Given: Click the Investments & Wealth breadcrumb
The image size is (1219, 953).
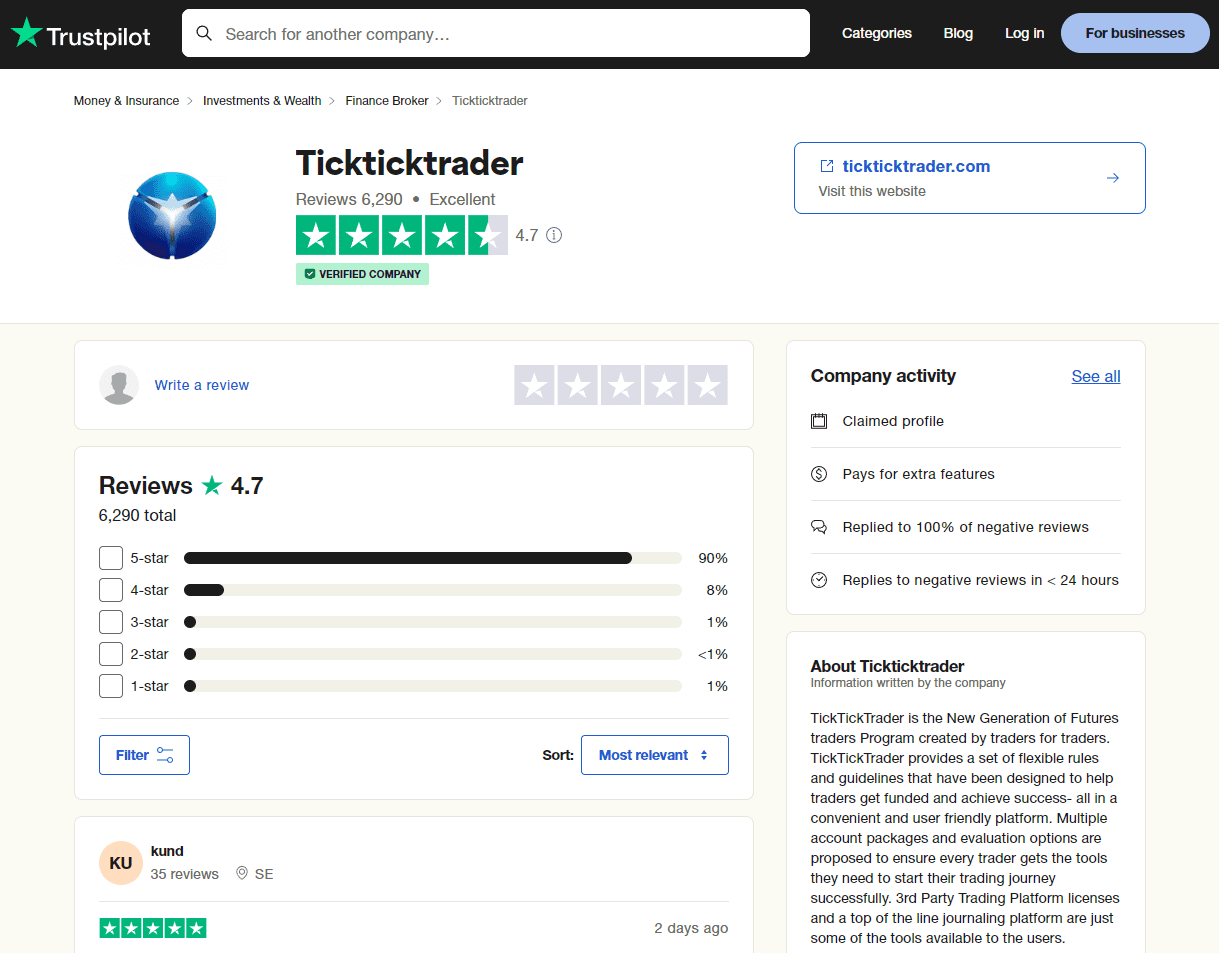Looking at the screenshot, I should 262,100.
